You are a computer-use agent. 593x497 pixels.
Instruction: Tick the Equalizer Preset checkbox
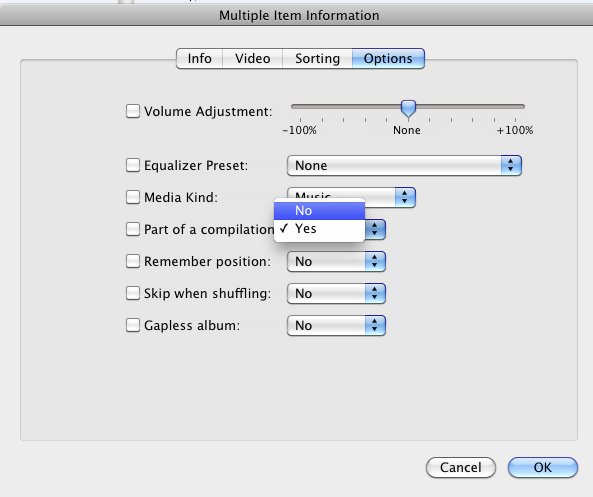click(x=133, y=165)
